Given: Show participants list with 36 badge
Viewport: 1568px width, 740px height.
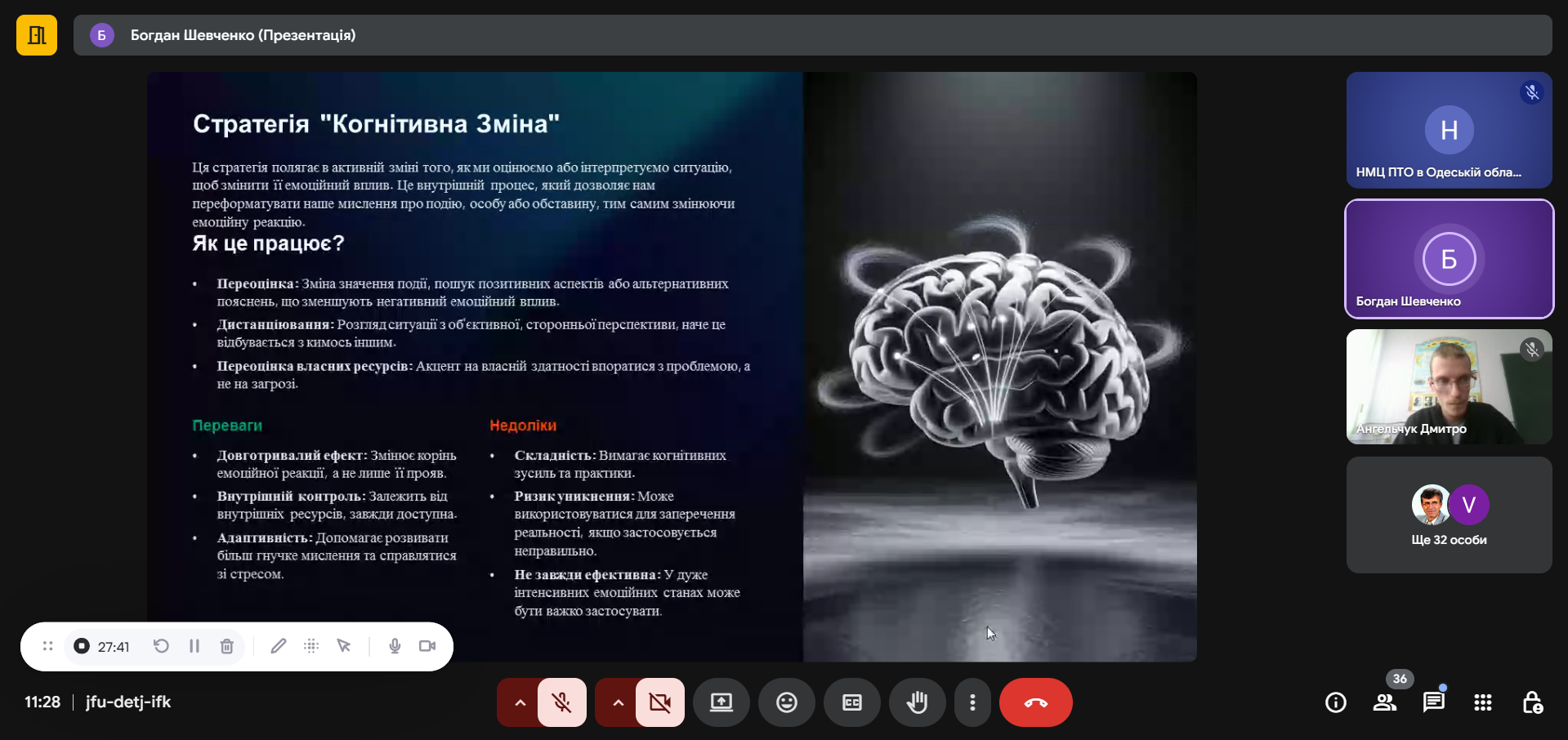Looking at the screenshot, I should coord(1385,702).
